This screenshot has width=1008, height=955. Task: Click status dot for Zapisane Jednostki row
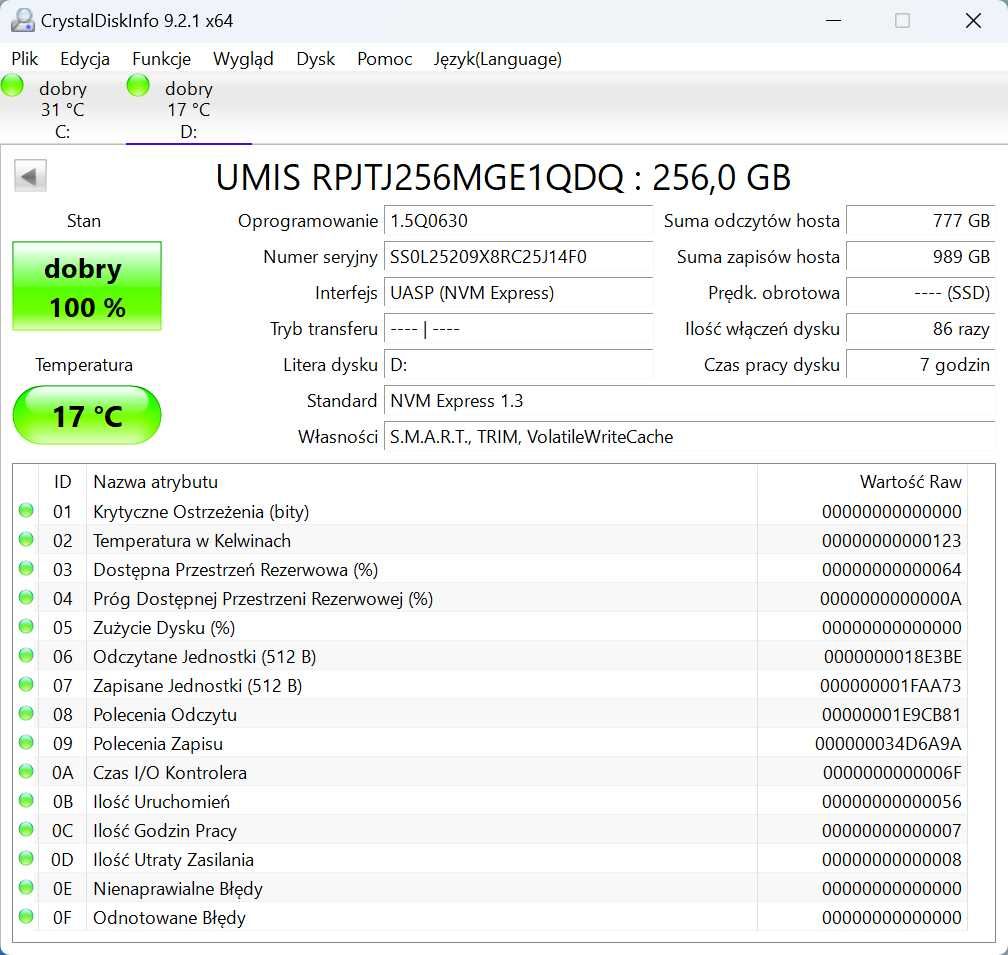pyautogui.click(x=26, y=684)
